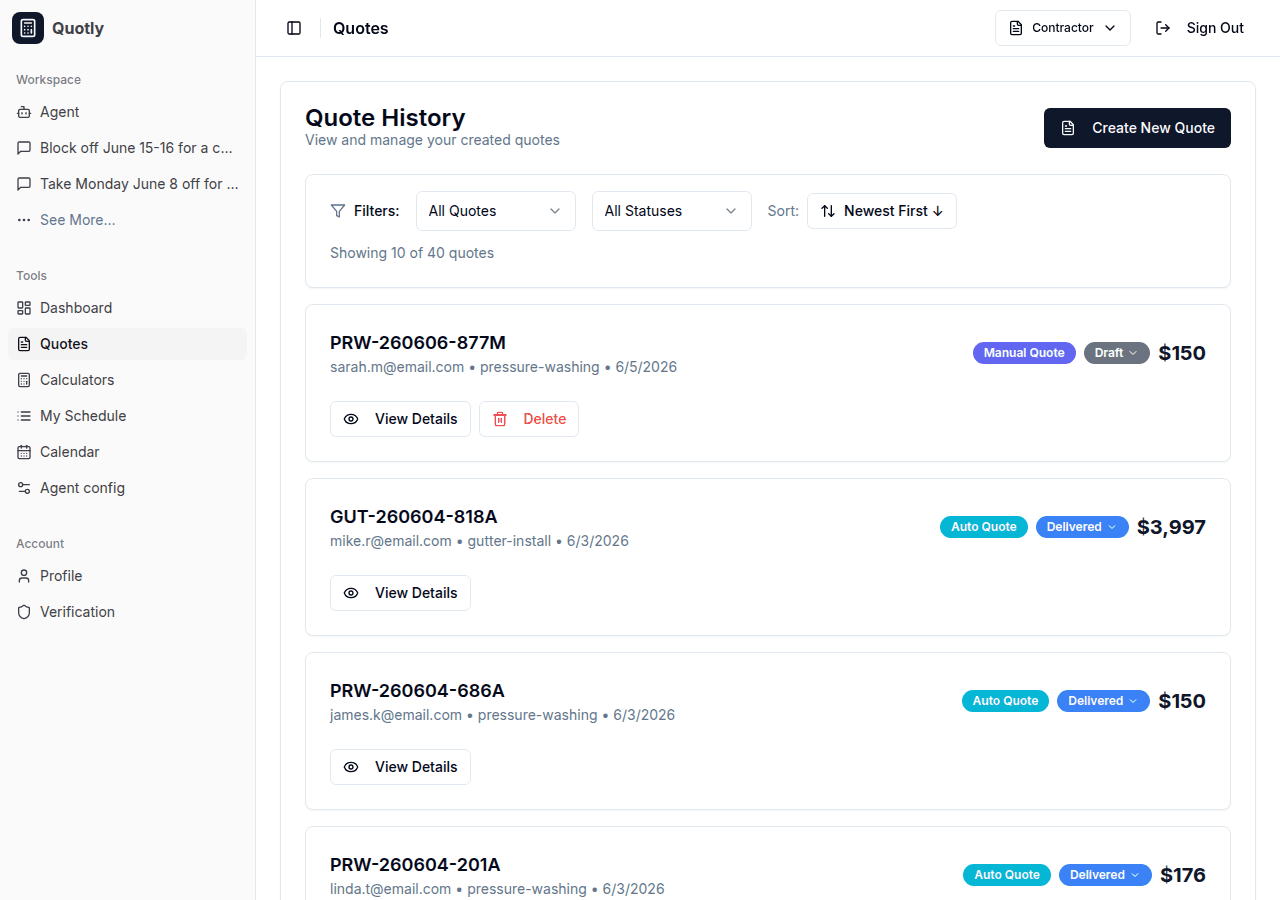Click the My Schedule list icon
The image size is (1280, 900).
pos(24,416)
